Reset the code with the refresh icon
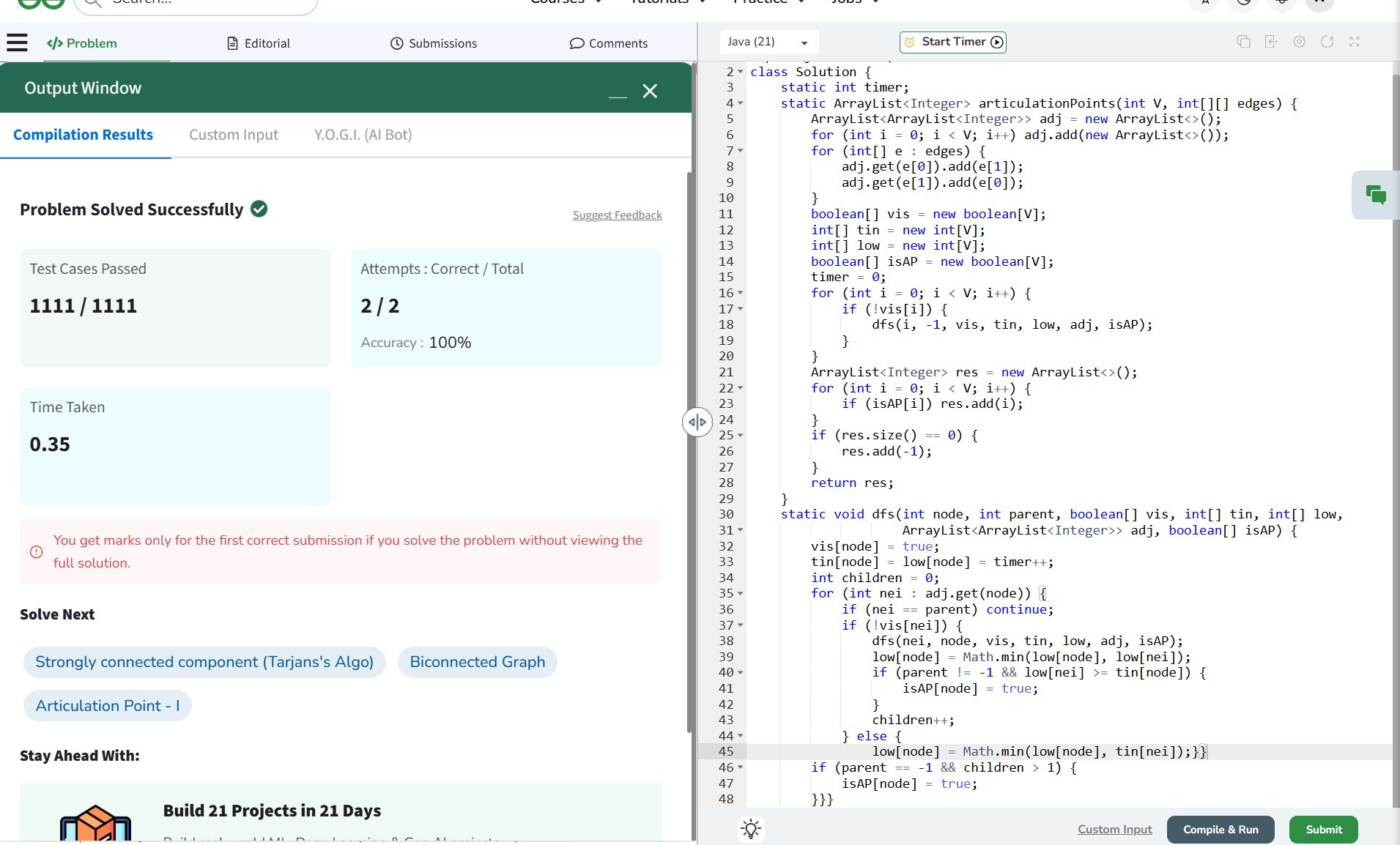 pyautogui.click(x=1327, y=42)
